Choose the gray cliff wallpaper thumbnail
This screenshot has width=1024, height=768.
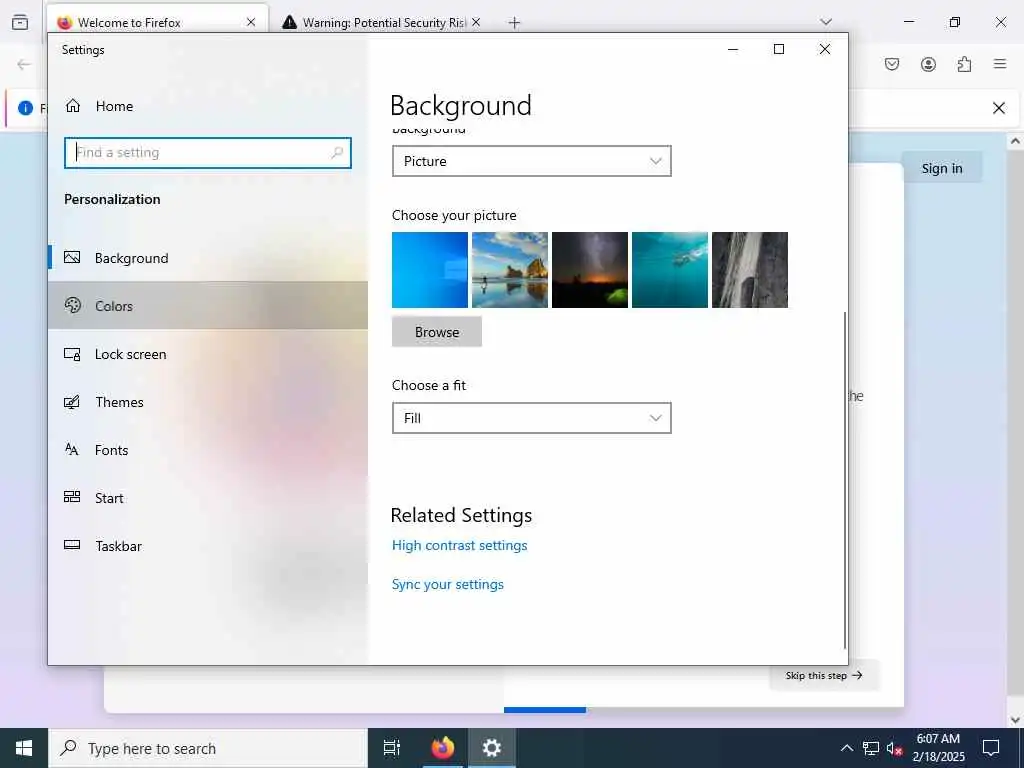pyautogui.click(x=750, y=270)
